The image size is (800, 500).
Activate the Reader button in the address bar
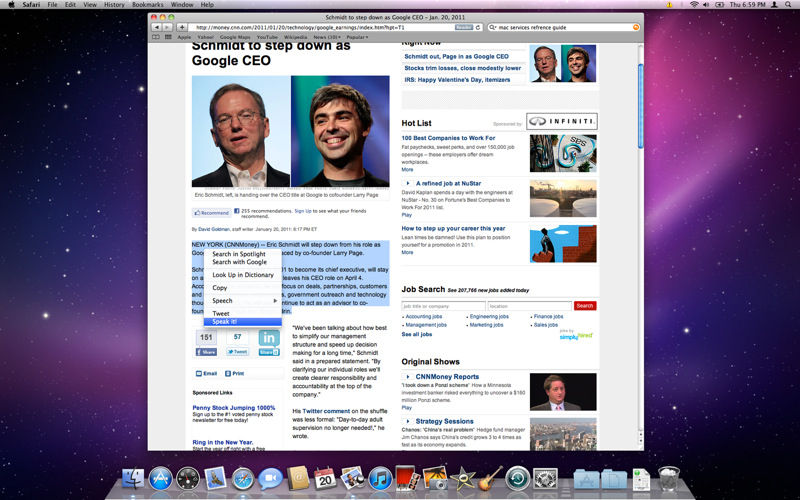[x=464, y=27]
